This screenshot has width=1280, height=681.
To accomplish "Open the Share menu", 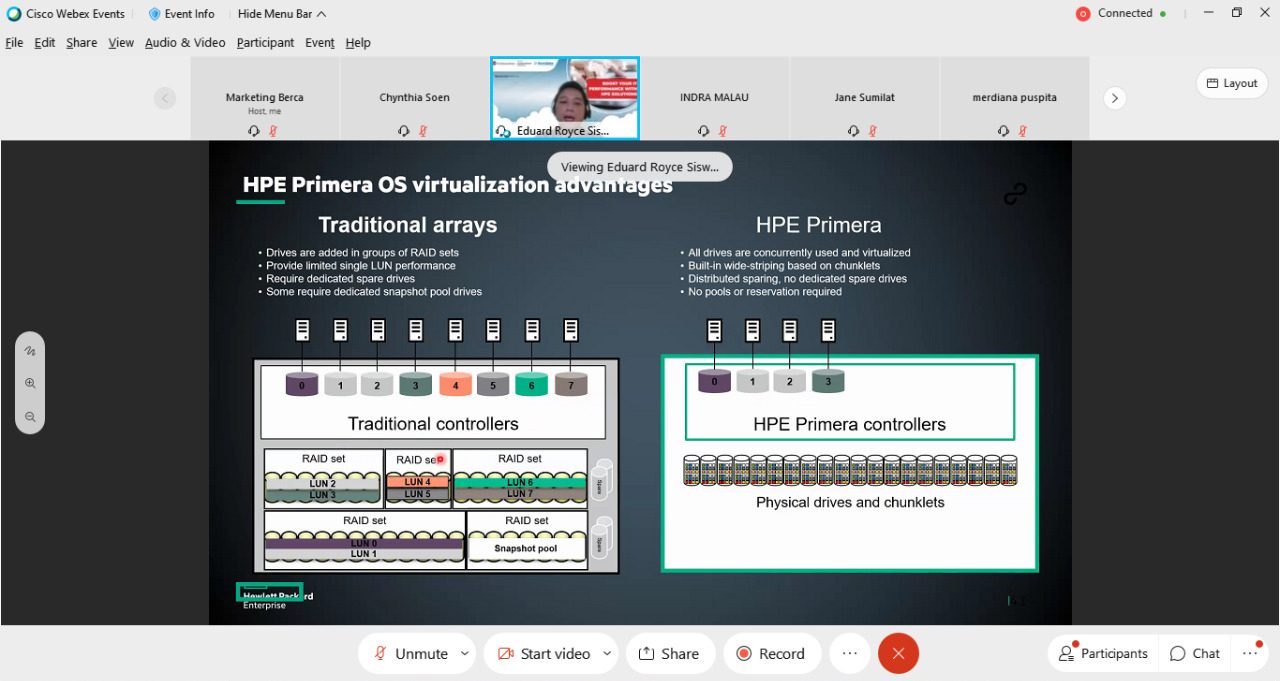I will click(82, 43).
